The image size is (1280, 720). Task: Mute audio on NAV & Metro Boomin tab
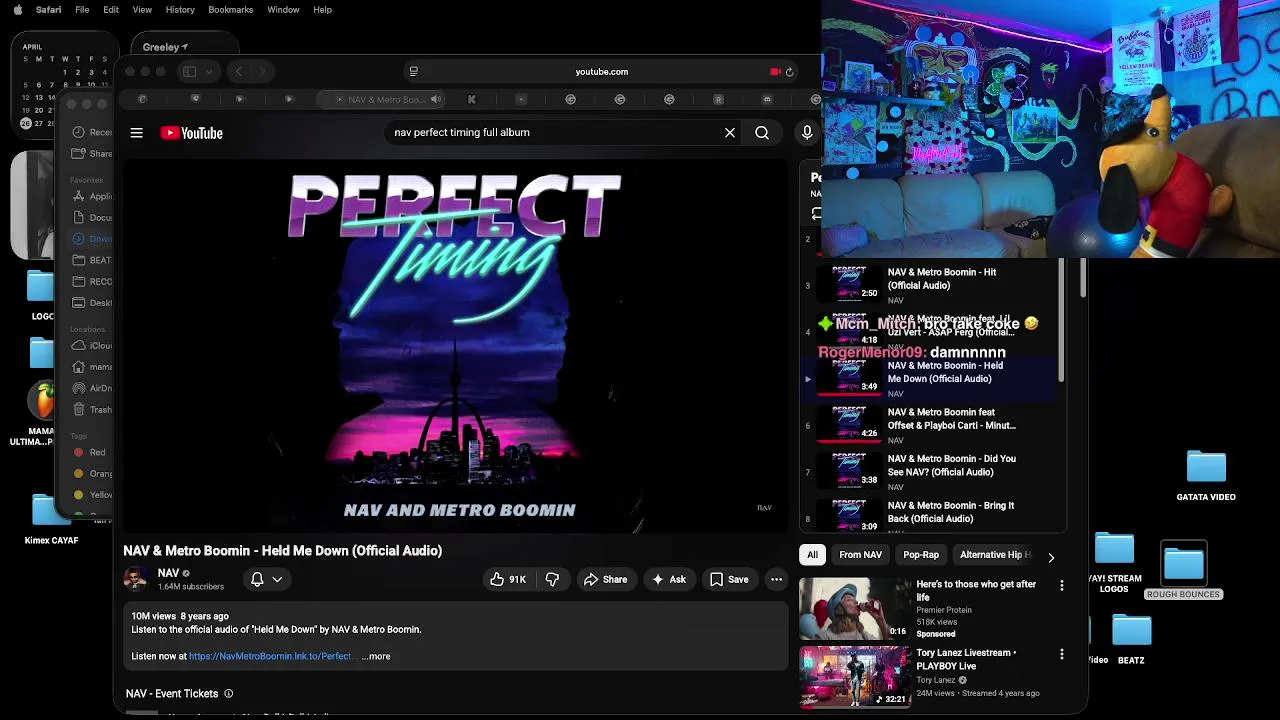click(x=436, y=99)
